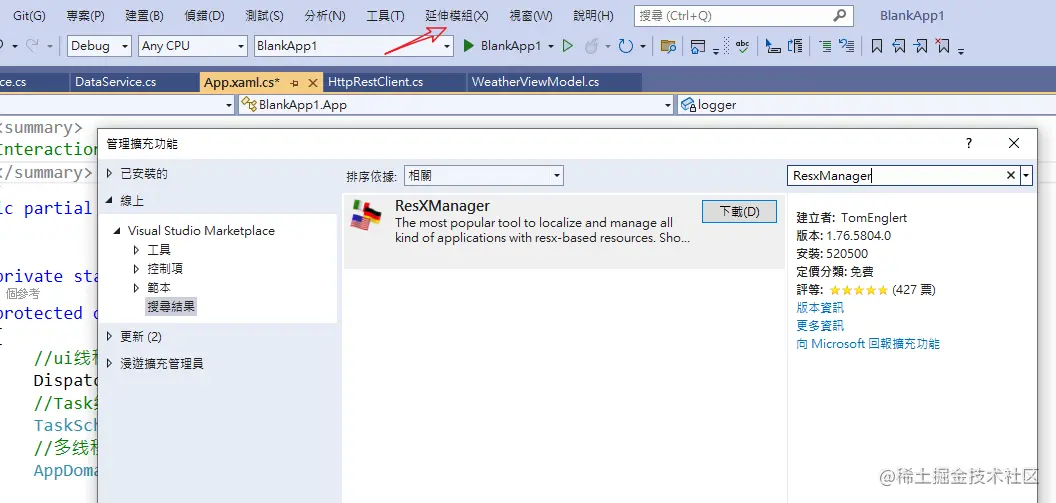Expand the 更新 (2) category
This screenshot has height=503, width=1056.
(x=110, y=336)
